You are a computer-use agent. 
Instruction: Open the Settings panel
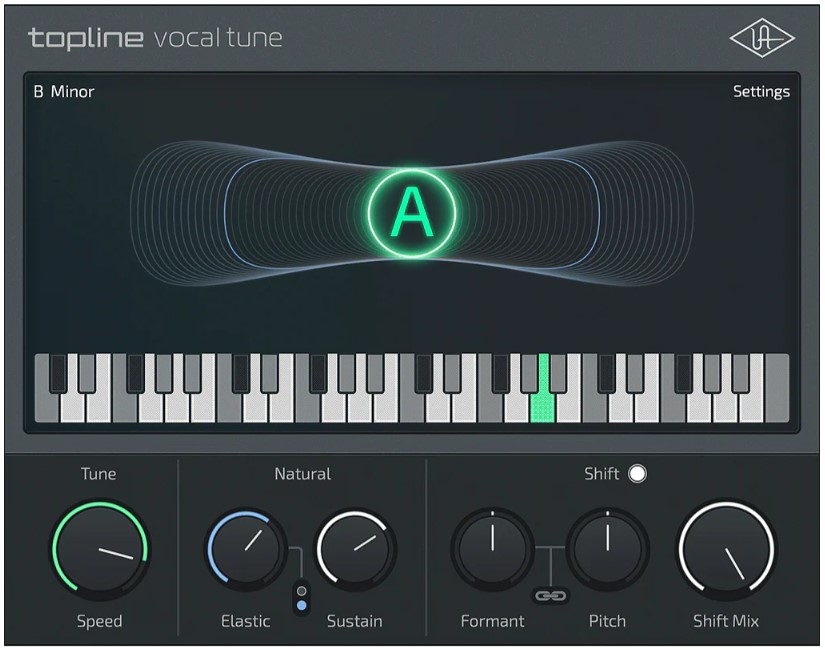pos(761,92)
